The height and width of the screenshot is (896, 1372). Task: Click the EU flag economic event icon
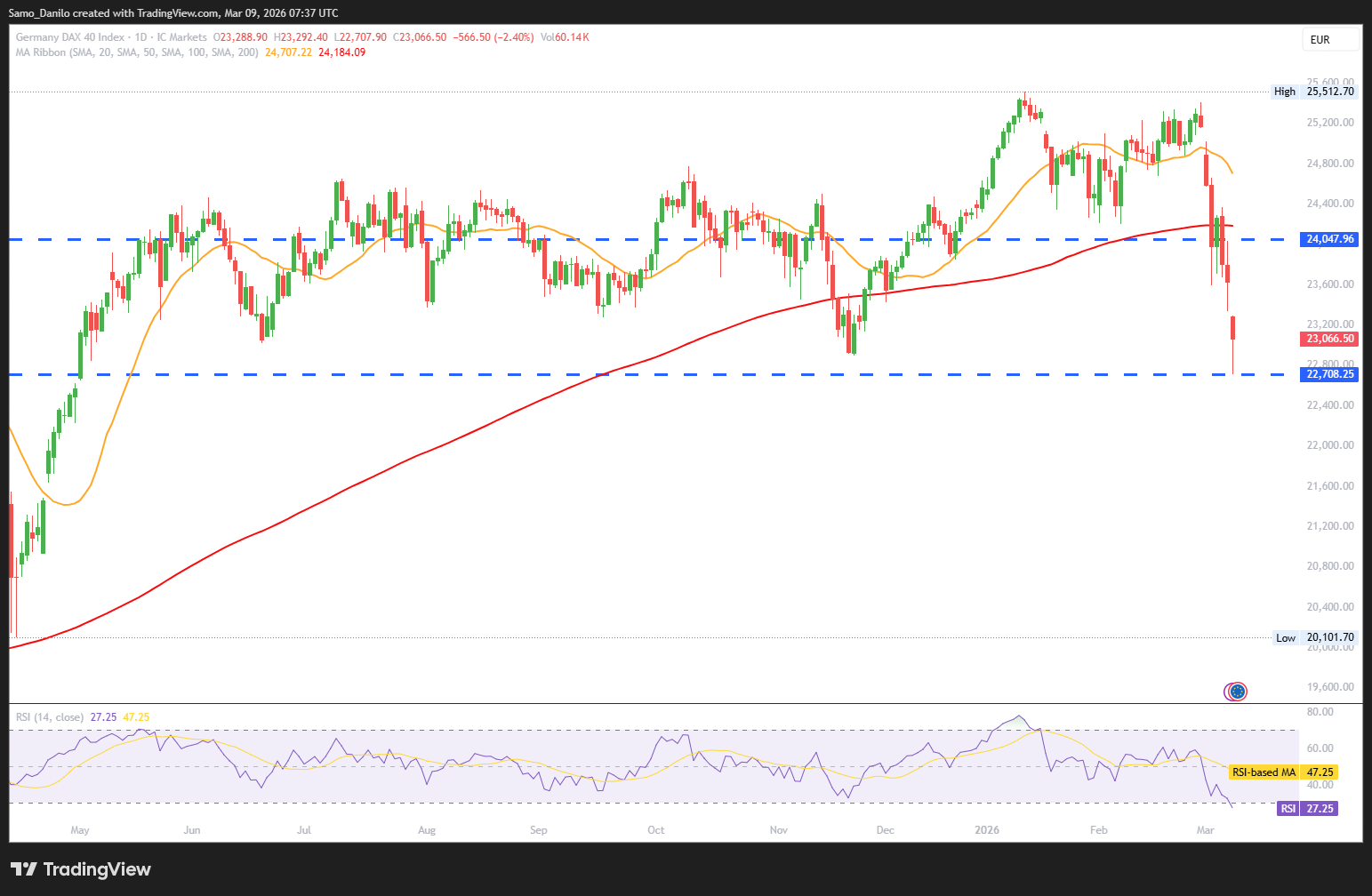[1236, 691]
